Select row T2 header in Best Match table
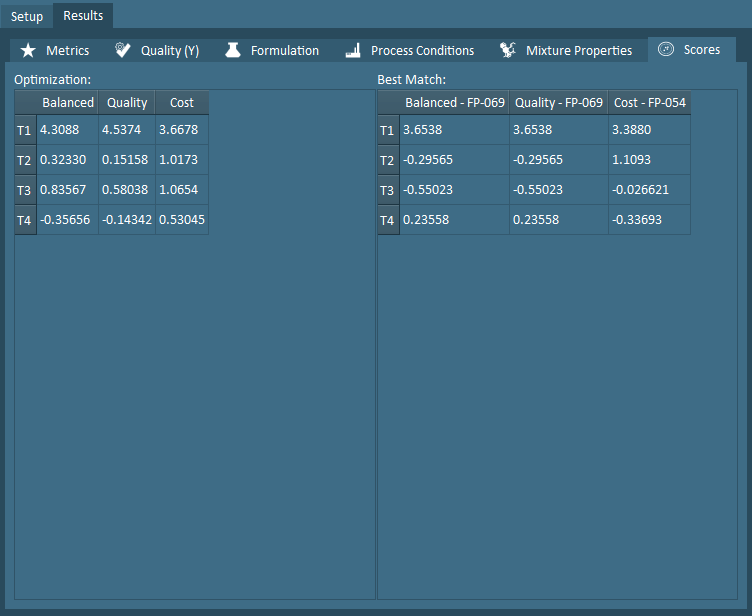The height and width of the screenshot is (616, 752). pyautogui.click(x=388, y=160)
